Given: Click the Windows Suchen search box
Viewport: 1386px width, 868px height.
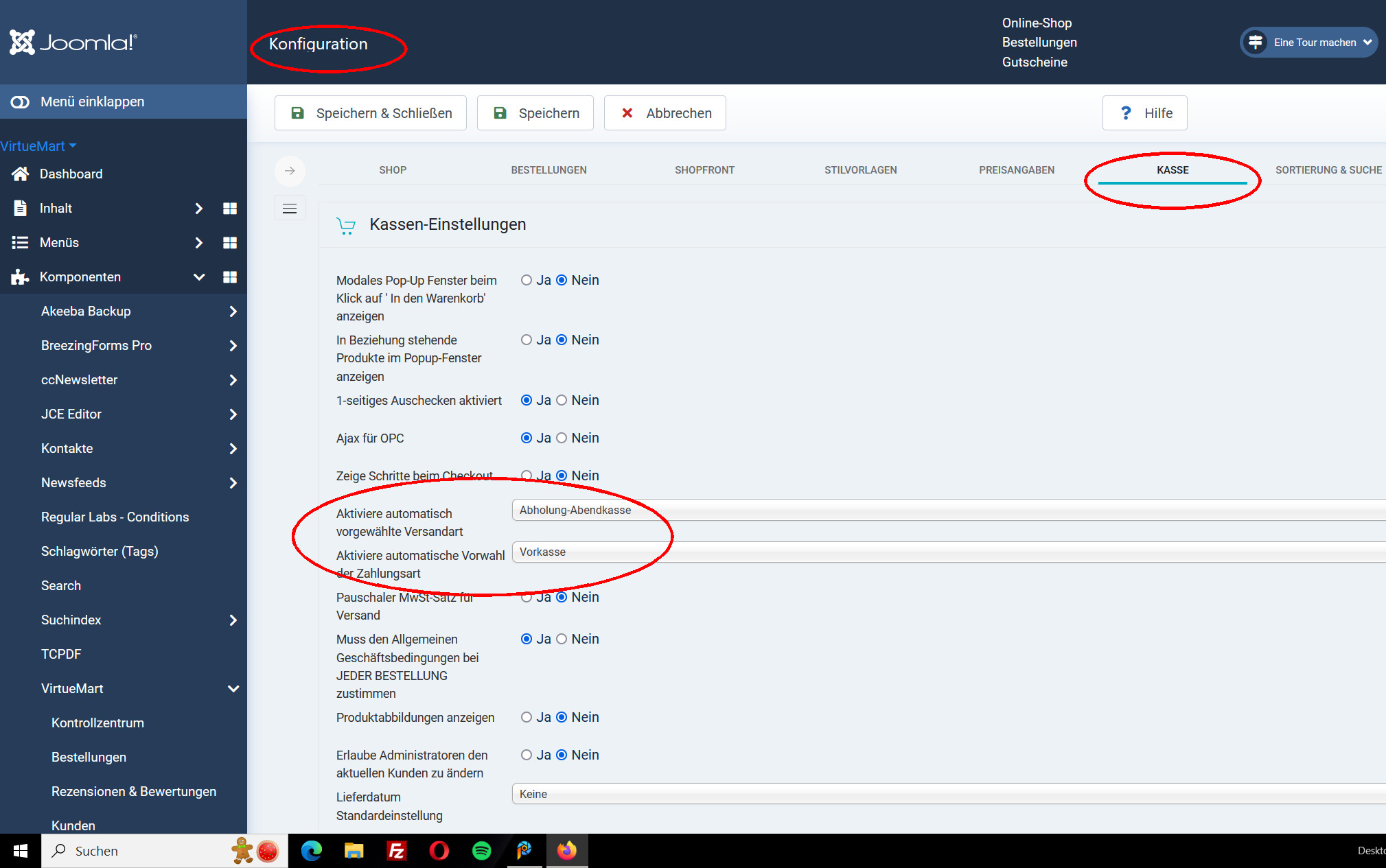Looking at the screenshot, I should 137,851.
